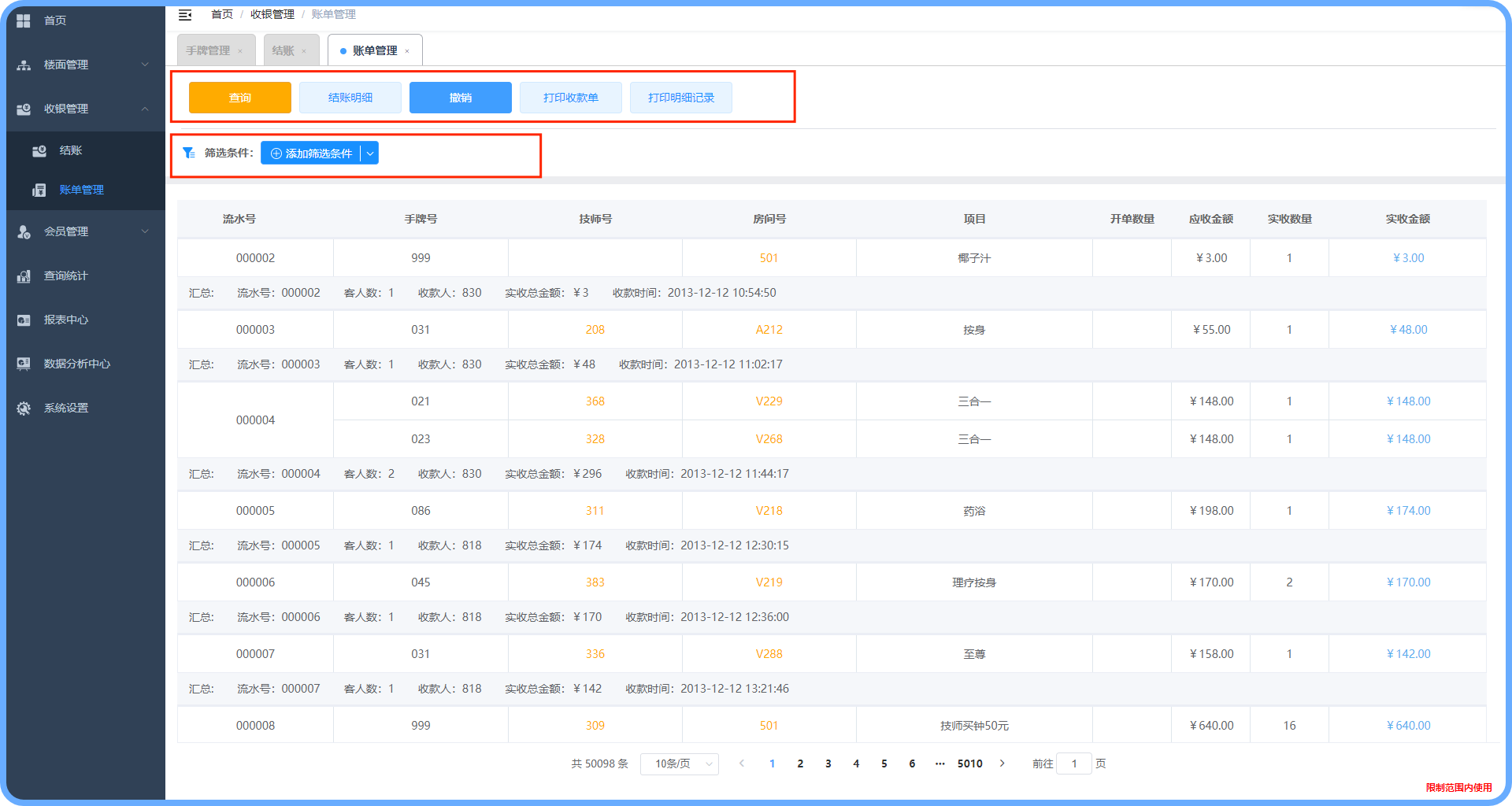Click the 报表中心 icon
Image resolution: width=1512 pixels, height=806 pixels.
(24, 320)
